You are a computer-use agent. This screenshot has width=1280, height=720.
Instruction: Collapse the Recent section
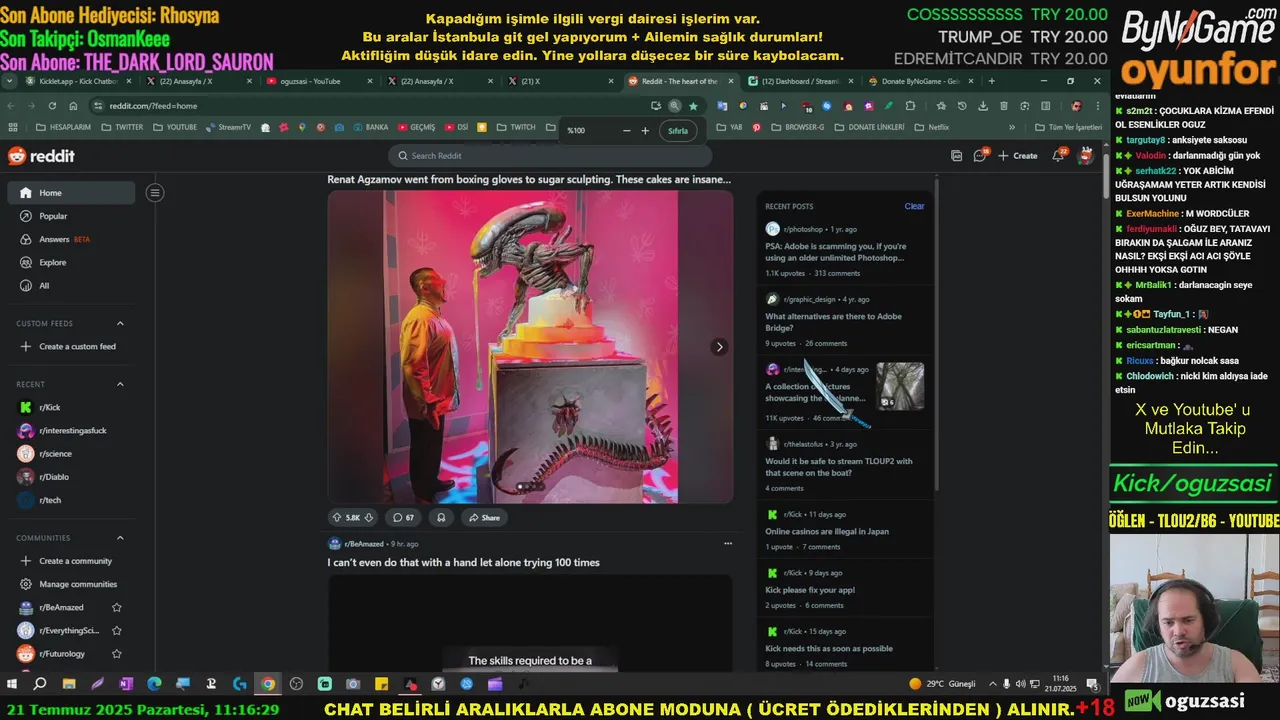click(120, 384)
